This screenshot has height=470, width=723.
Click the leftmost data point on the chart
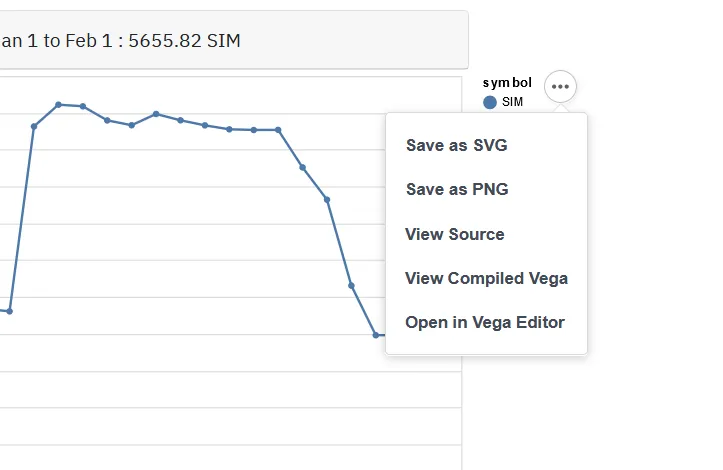9,311
